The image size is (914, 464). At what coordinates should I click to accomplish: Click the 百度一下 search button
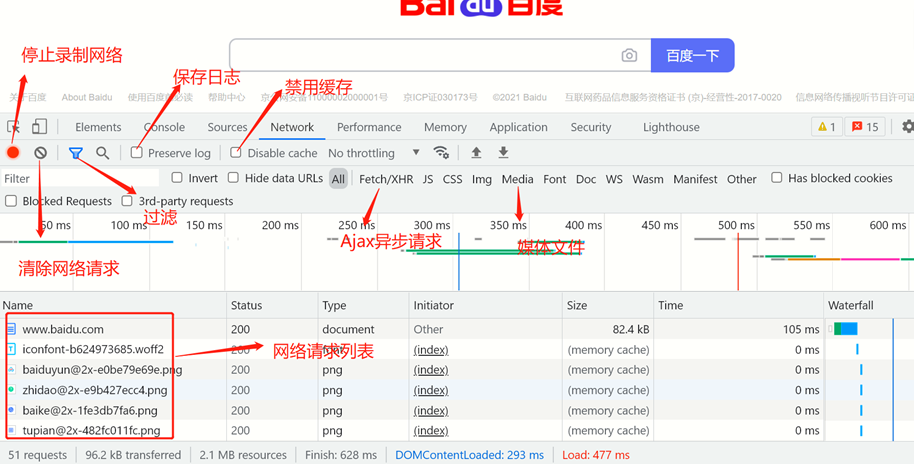[x=692, y=55]
